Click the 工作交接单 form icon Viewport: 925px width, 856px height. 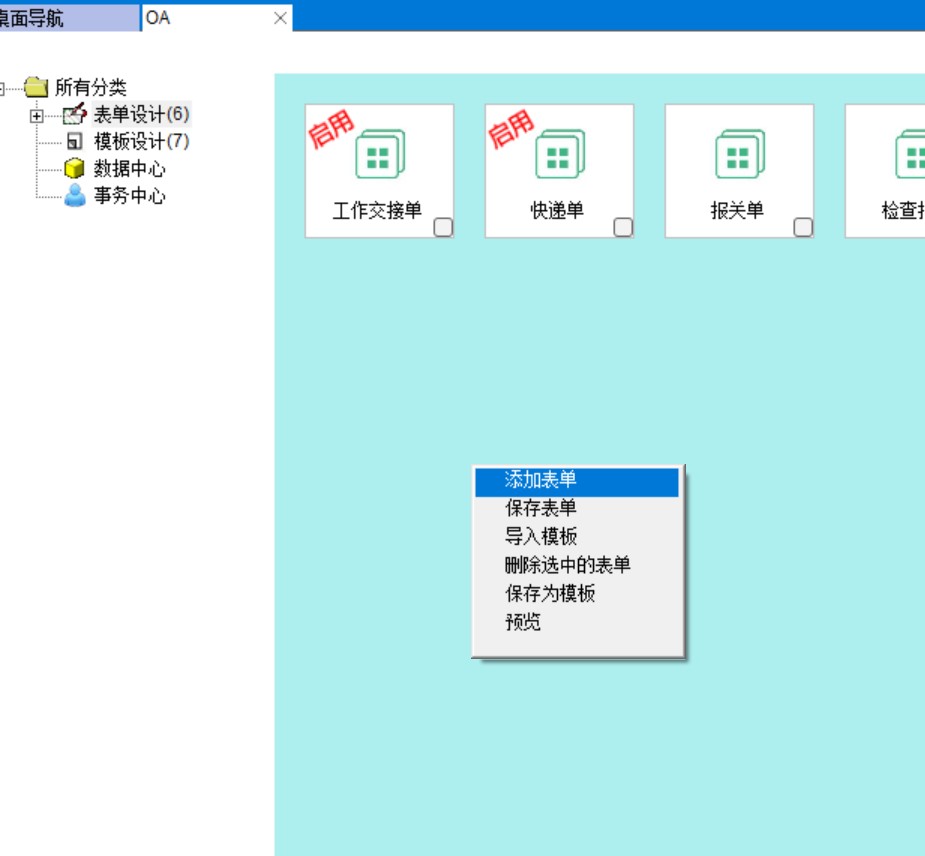click(379, 157)
